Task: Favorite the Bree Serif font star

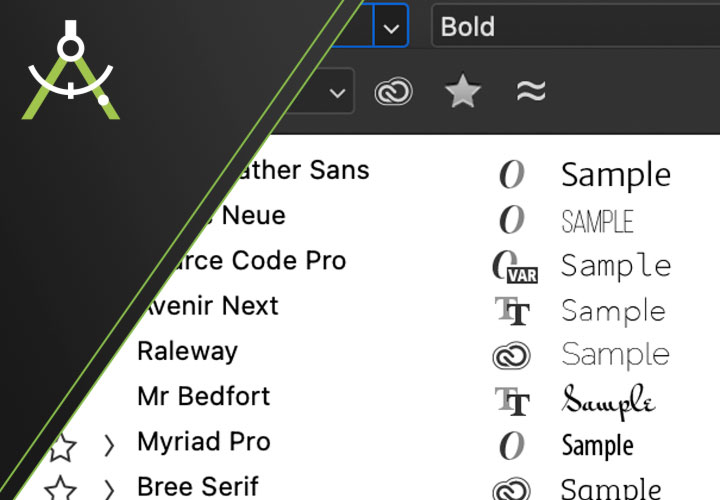Action: pyautogui.click(x=60, y=489)
